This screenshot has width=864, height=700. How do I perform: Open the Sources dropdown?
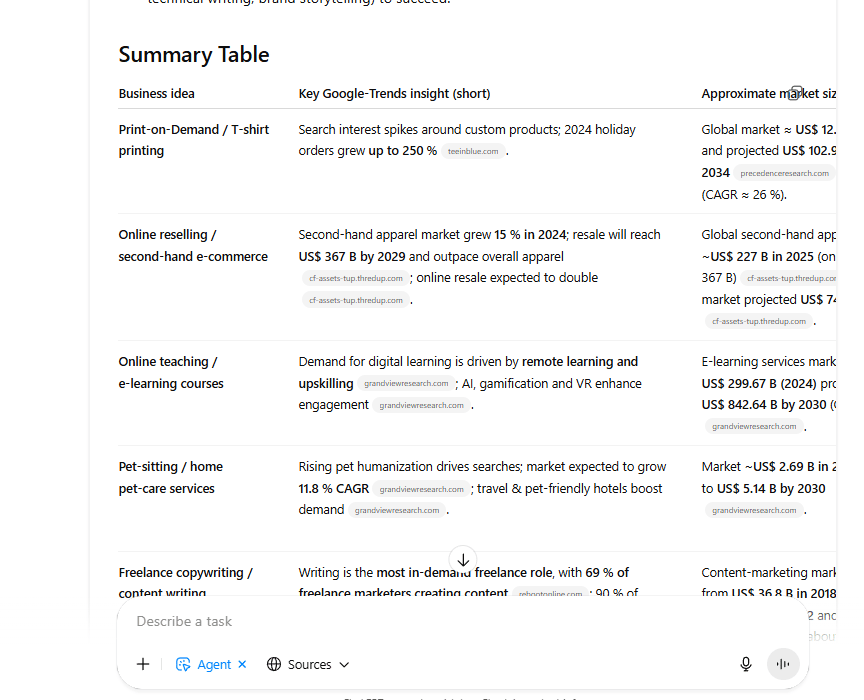[x=308, y=664]
